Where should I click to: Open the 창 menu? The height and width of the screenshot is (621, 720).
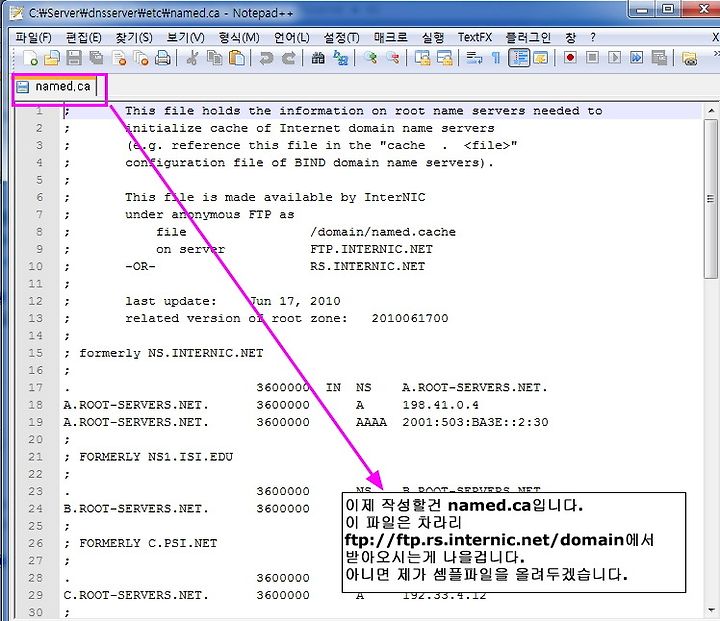tap(570, 38)
